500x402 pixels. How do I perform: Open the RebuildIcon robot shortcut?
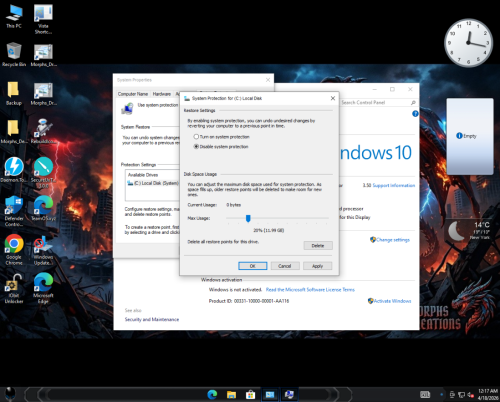coord(43,132)
